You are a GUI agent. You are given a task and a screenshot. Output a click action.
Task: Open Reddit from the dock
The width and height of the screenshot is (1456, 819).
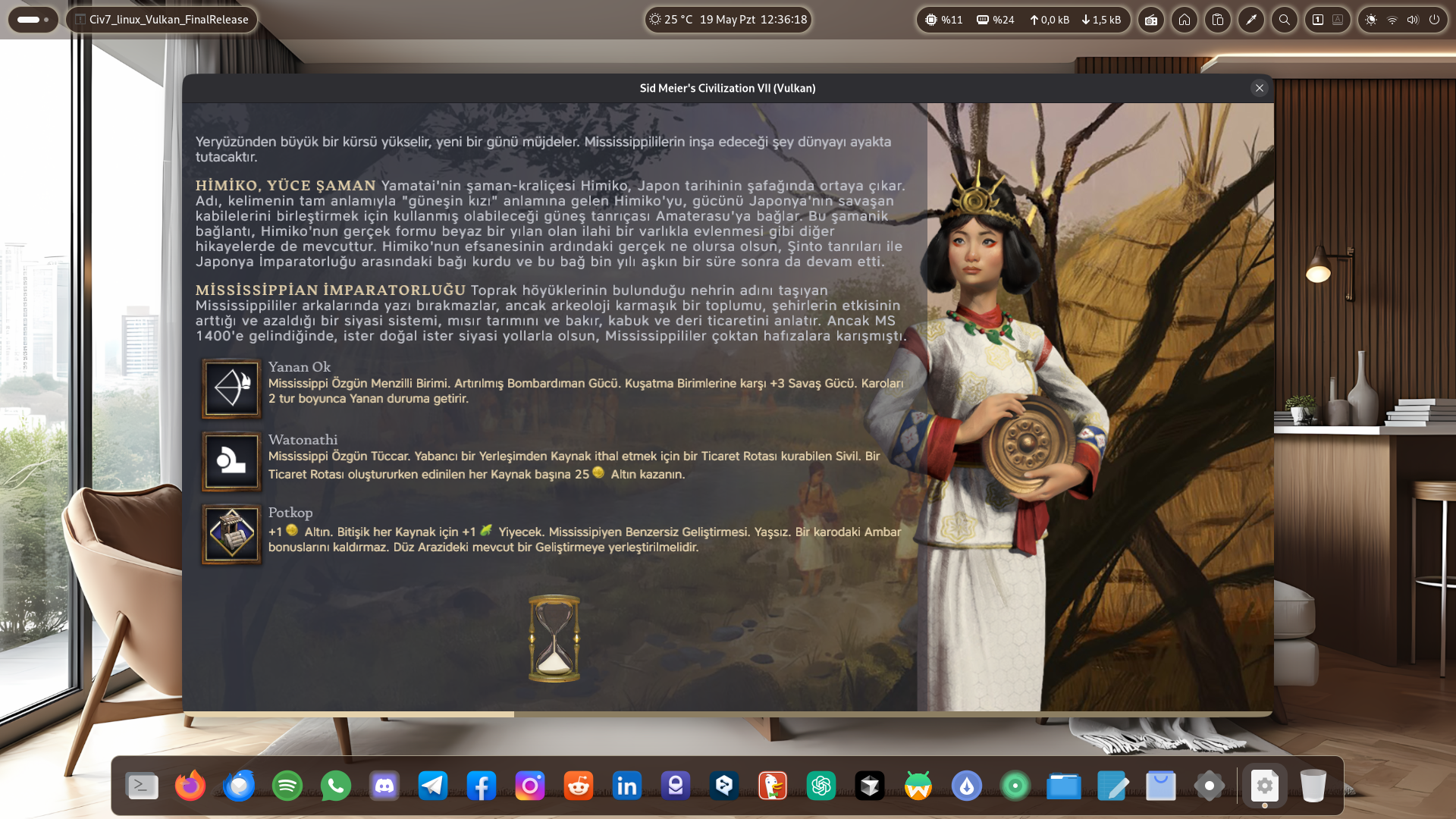(x=579, y=786)
